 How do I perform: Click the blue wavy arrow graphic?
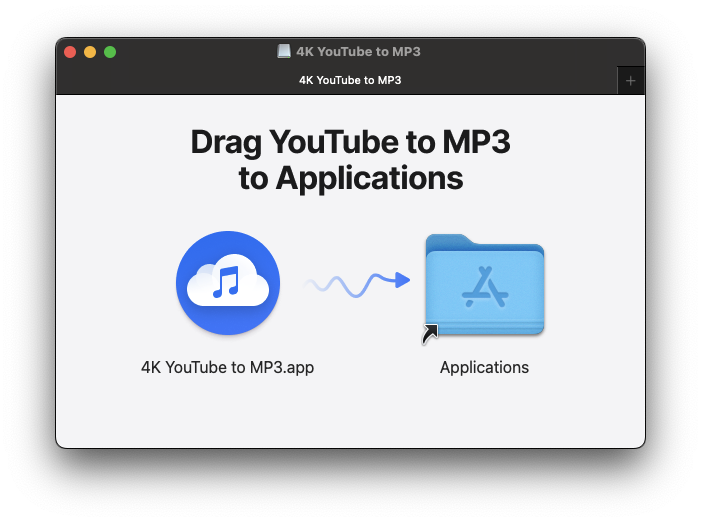click(357, 283)
